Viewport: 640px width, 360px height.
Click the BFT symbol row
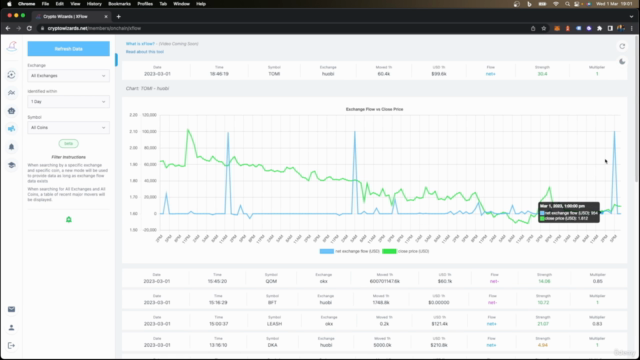click(374, 300)
